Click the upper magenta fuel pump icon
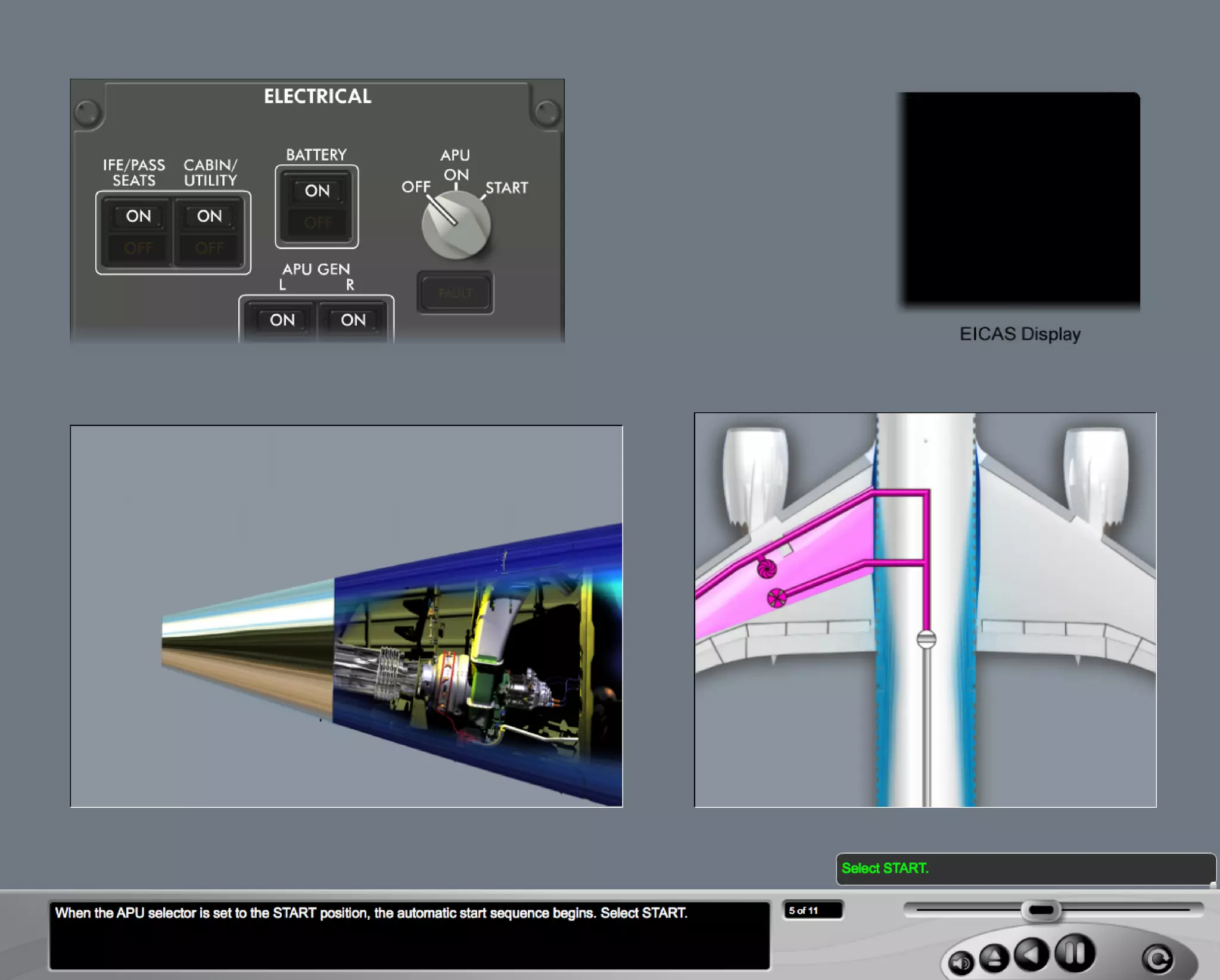 click(767, 569)
